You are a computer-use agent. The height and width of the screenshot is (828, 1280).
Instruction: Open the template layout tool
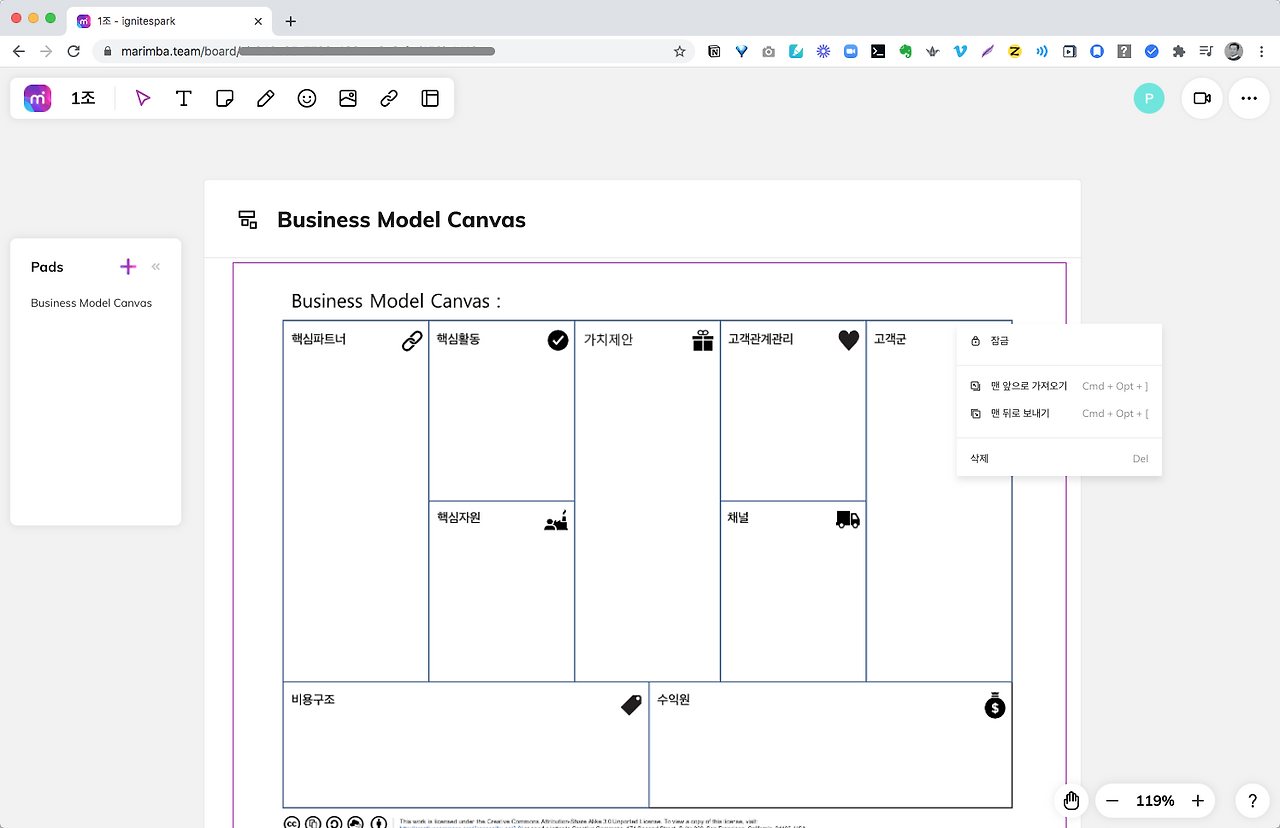[430, 98]
